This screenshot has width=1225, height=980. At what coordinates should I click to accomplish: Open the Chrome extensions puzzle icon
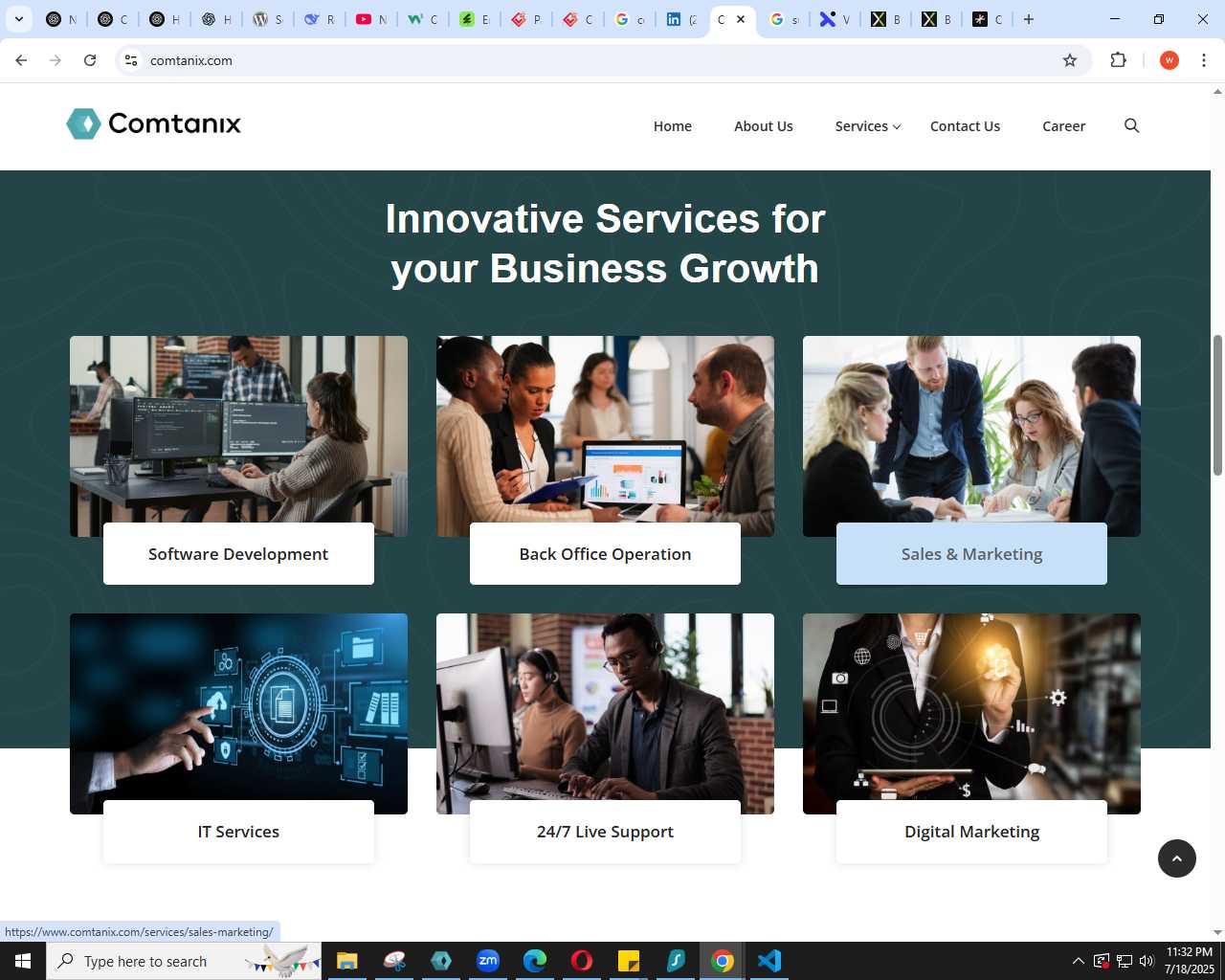click(x=1118, y=60)
